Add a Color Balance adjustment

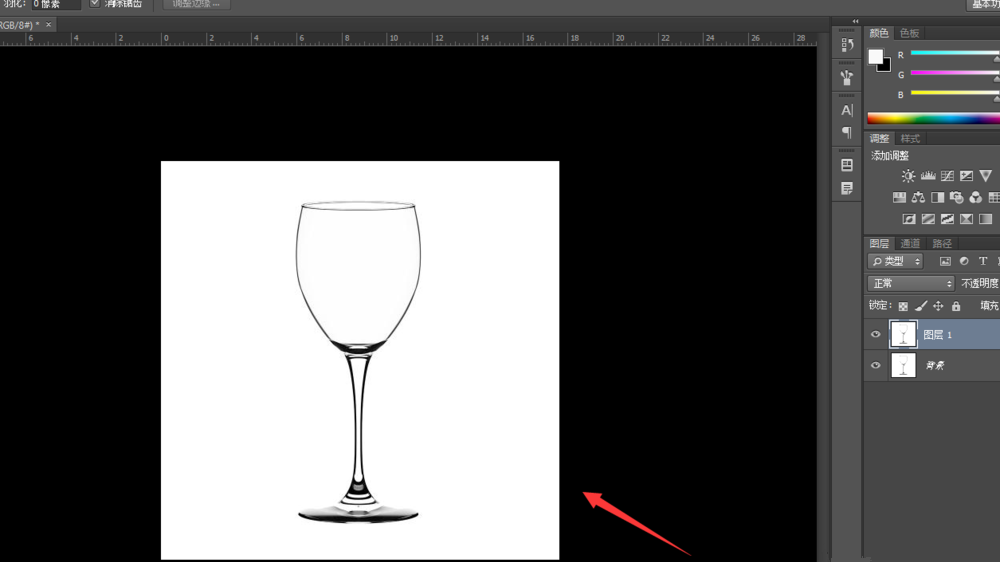(918, 198)
